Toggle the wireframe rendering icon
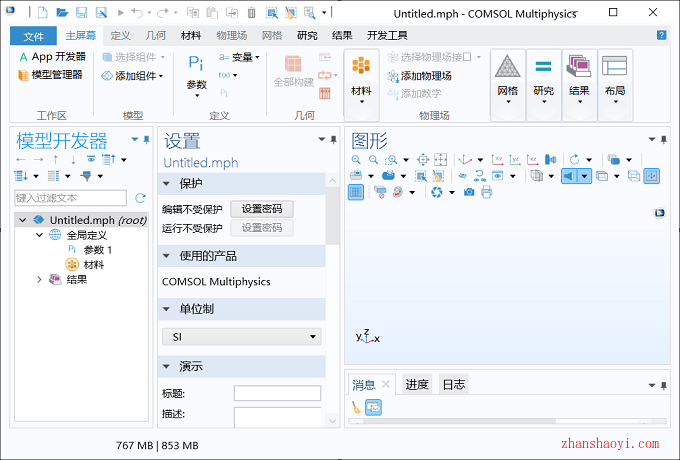Viewport: 680px width, 460px height. coord(634,176)
